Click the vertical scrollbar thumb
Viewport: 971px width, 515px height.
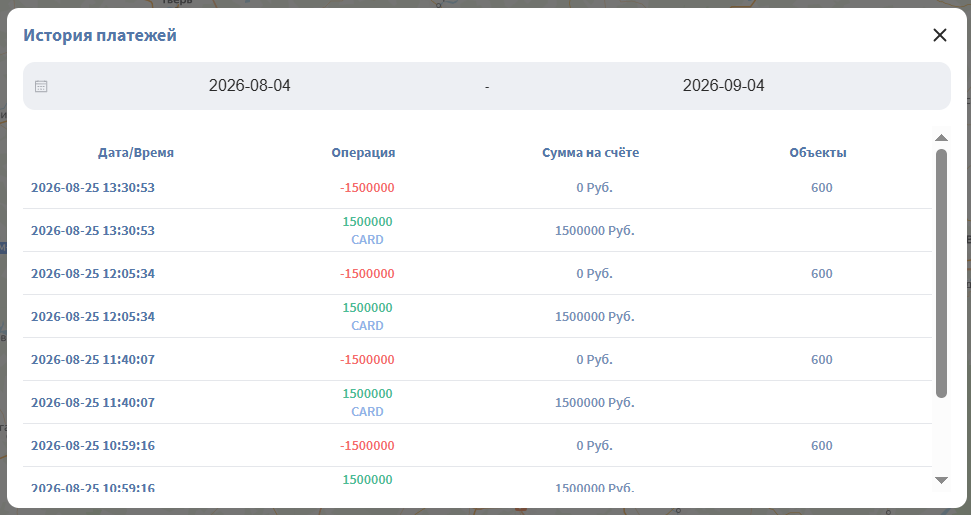[941, 273]
